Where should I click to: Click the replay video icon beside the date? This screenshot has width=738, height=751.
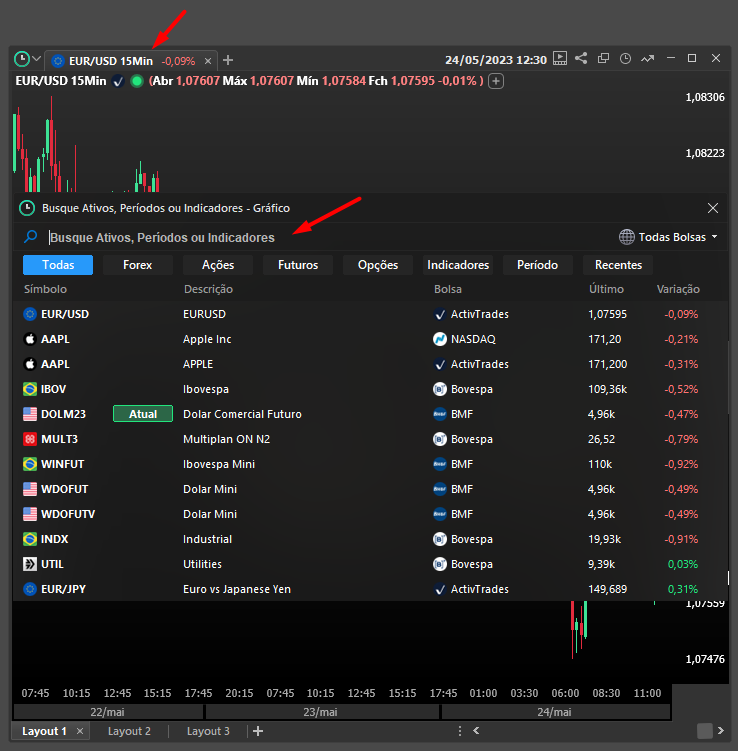[x=560, y=59]
